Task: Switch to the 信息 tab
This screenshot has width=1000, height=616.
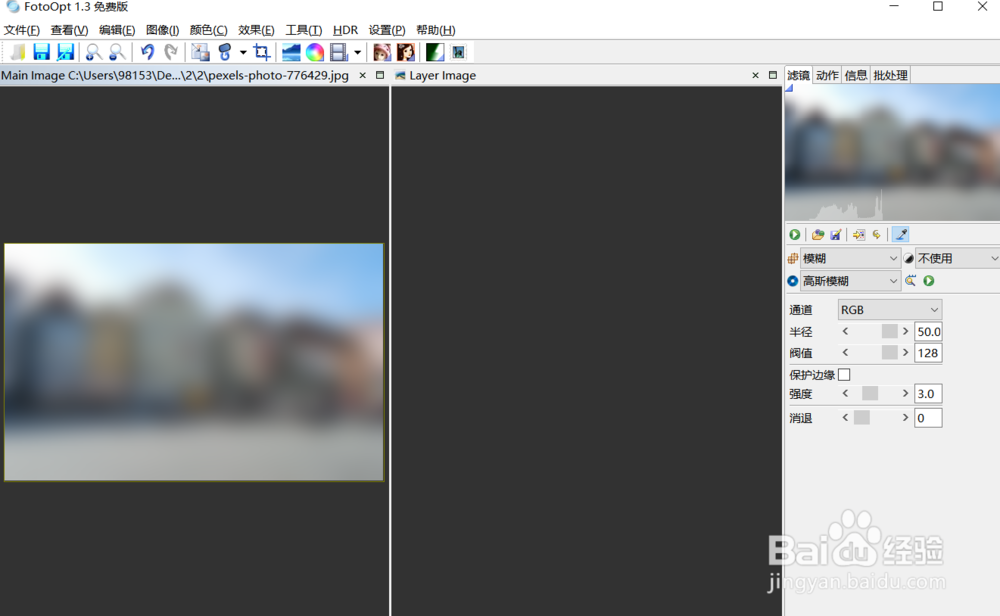Action: coord(856,75)
